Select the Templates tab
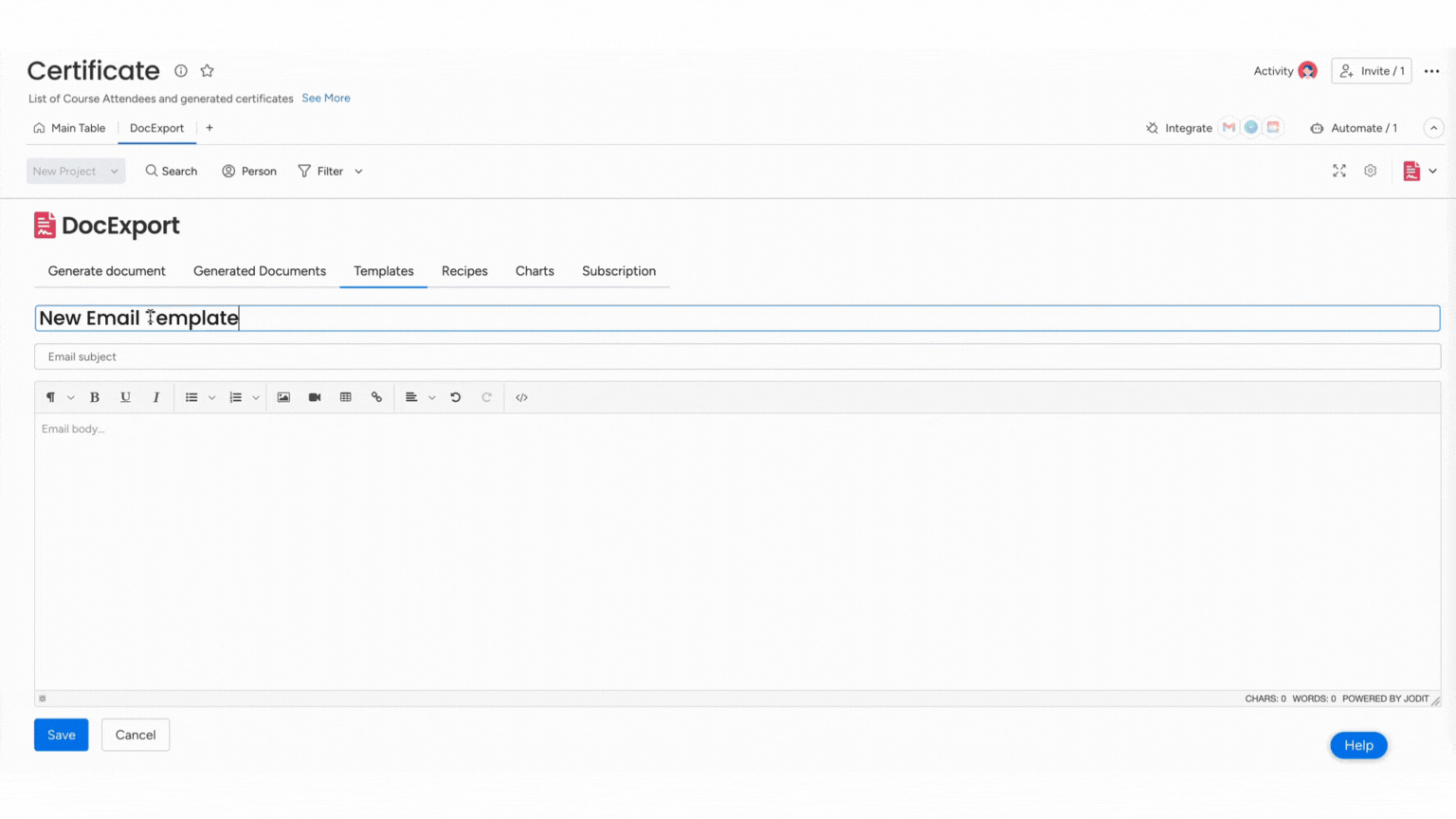Image resolution: width=1456 pixels, height=819 pixels. click(x=384, y=271)
